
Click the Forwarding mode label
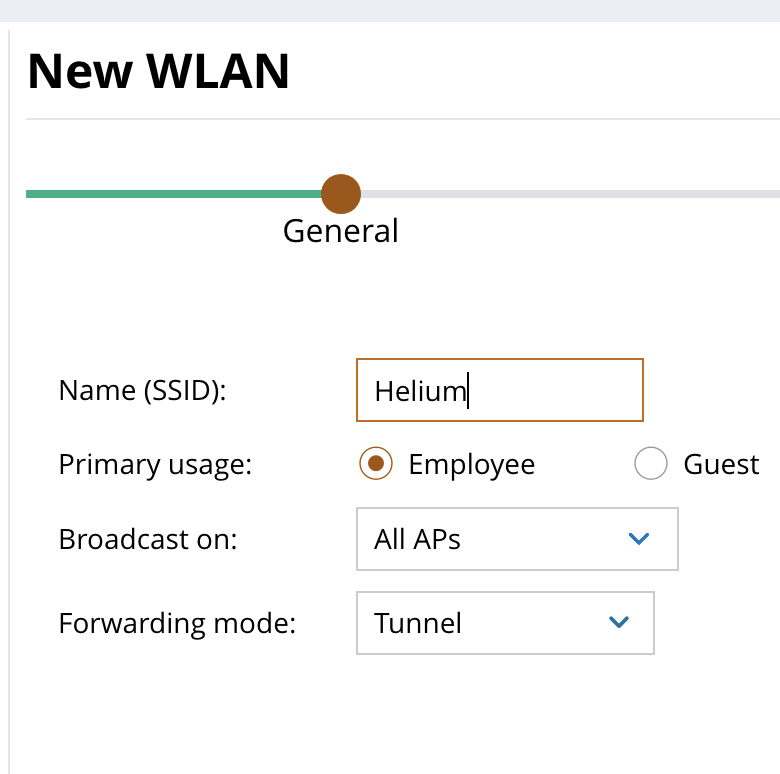[x=178, y=623]
